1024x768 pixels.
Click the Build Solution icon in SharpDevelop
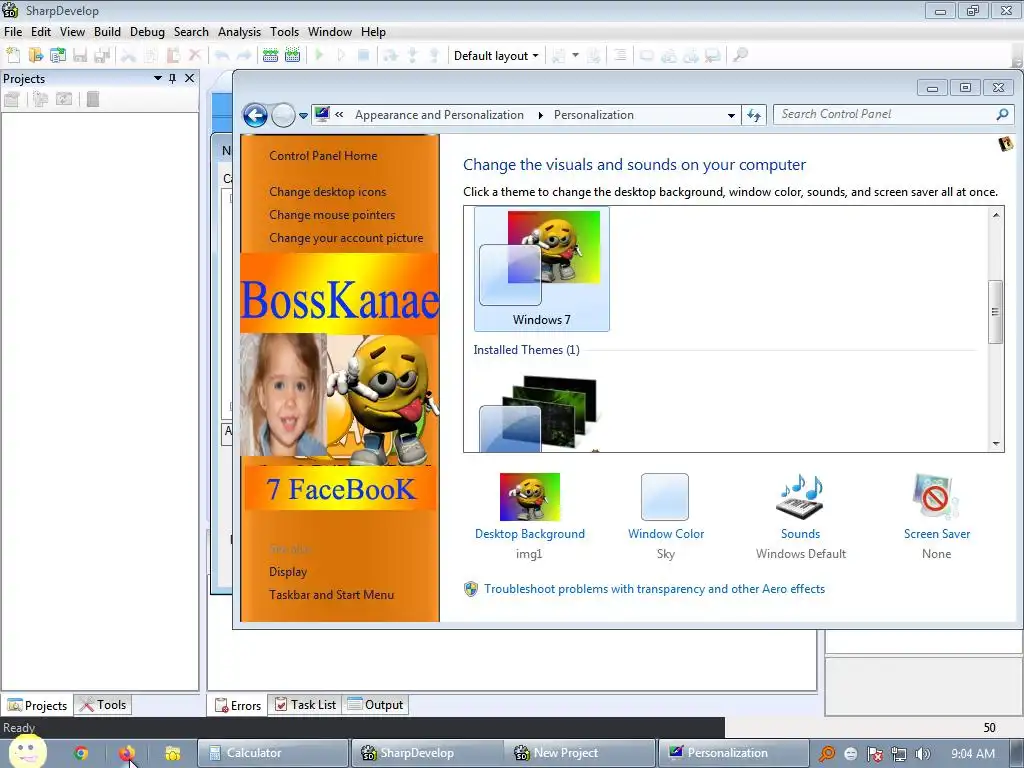pyautogui.click(x=270, y=56)
